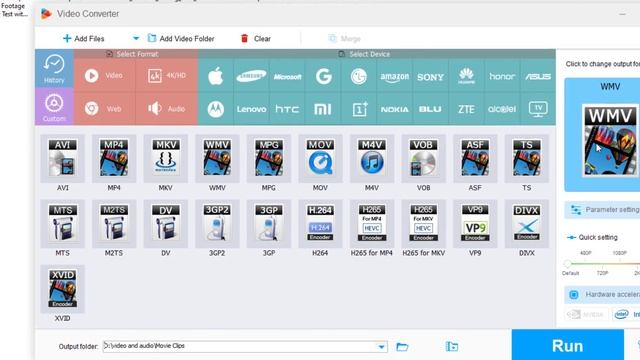Pick the H264 encoder format
Viewport: 640px width, 360px height.
[x=320, y=224]
